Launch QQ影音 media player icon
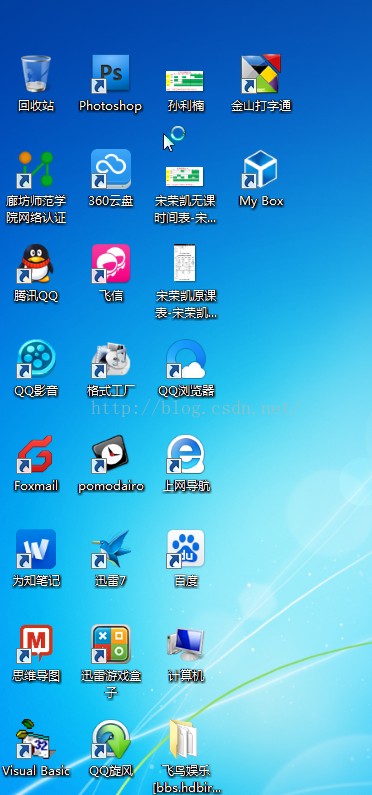The height and width of the screenshot is (795, 372). coord(36,359)
